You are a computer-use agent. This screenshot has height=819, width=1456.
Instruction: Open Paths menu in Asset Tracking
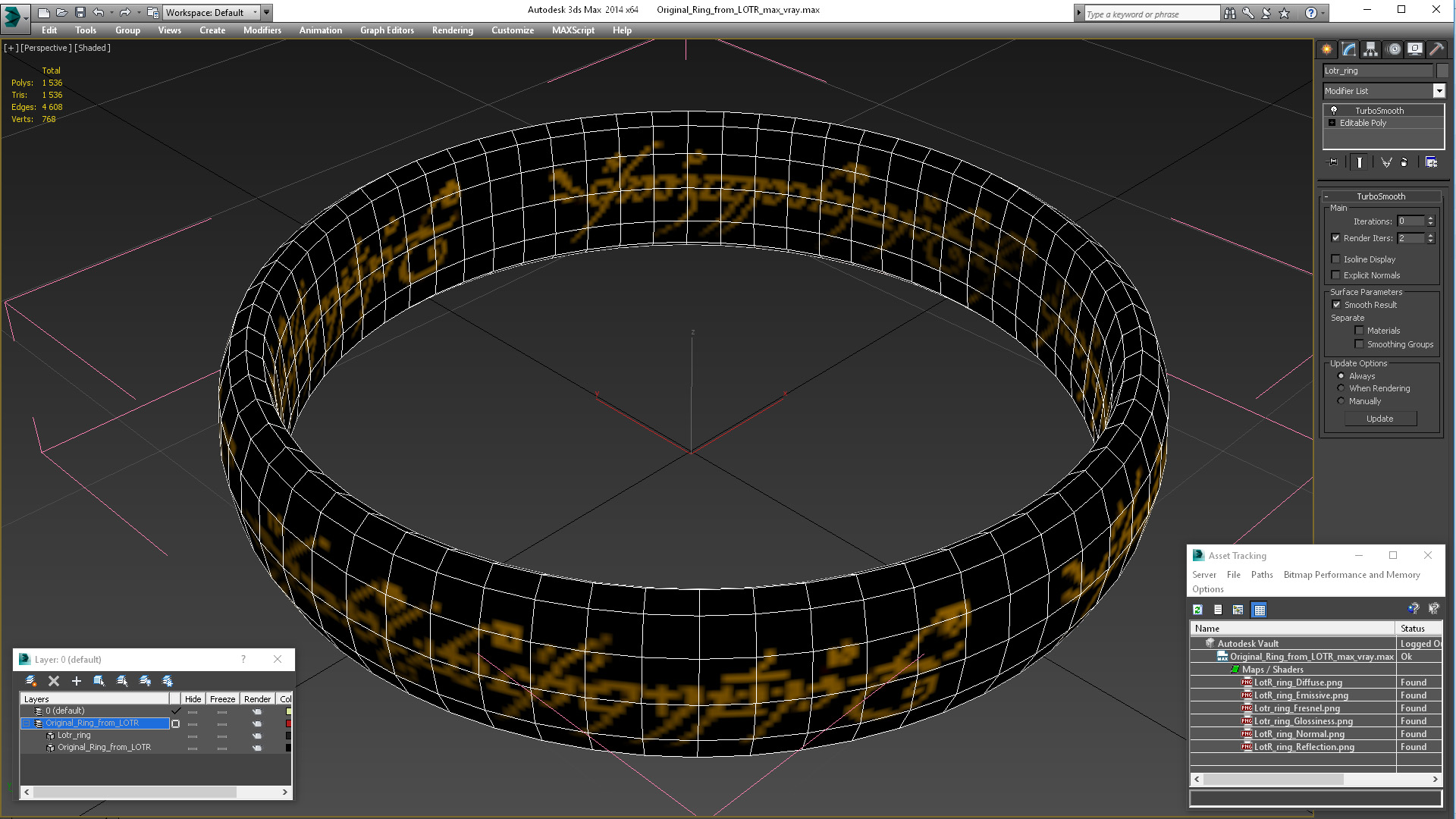pos(1262,575)
